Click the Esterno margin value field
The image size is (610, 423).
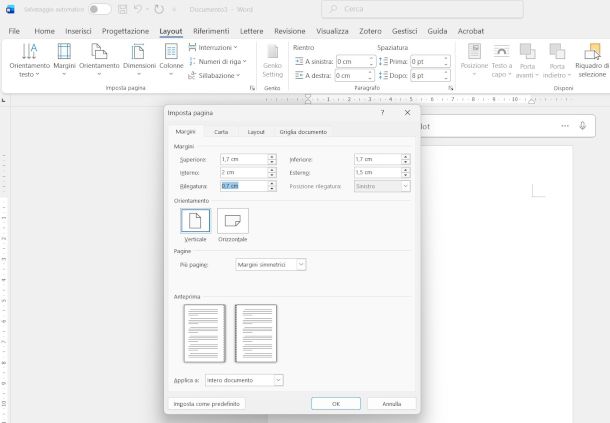pos(378,172)
